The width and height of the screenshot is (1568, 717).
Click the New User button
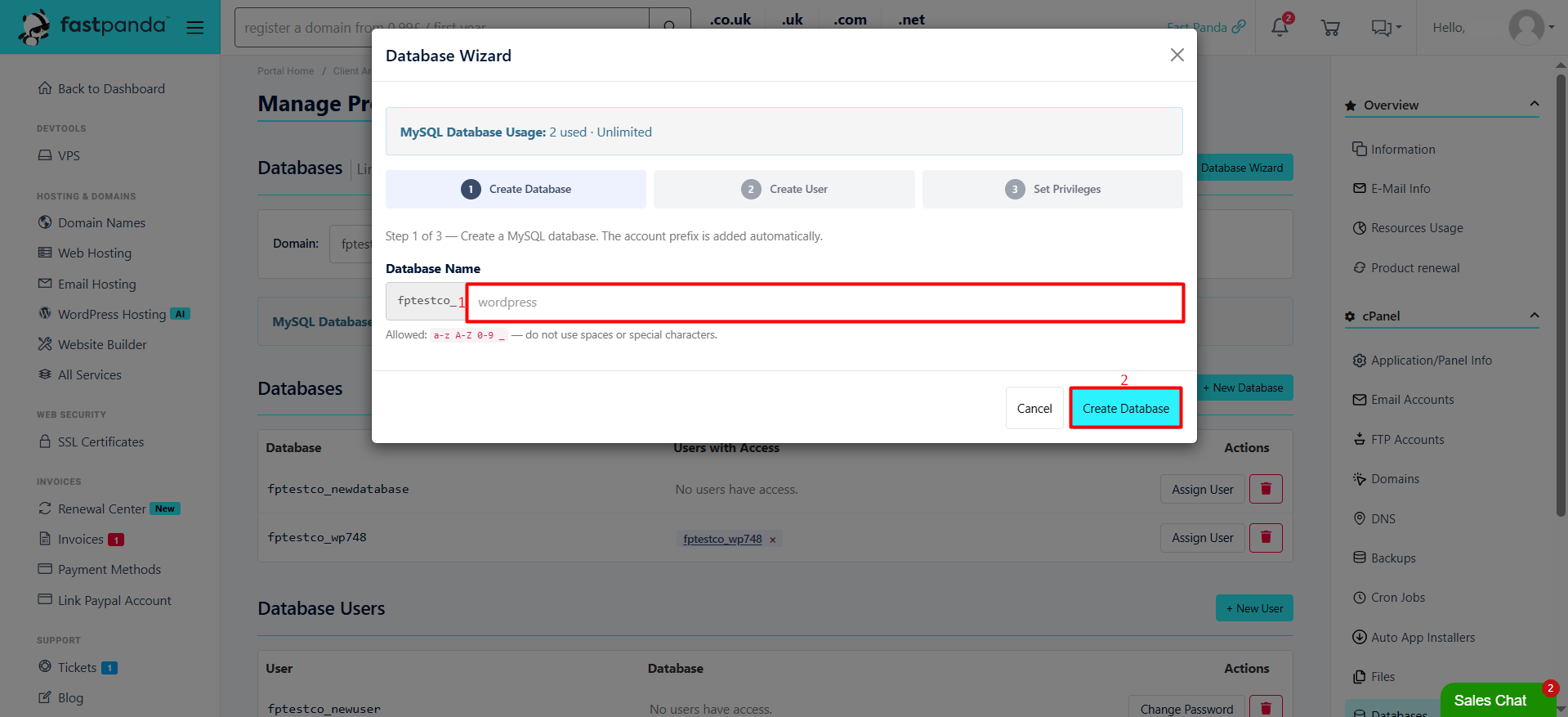tap(1254, 608)
